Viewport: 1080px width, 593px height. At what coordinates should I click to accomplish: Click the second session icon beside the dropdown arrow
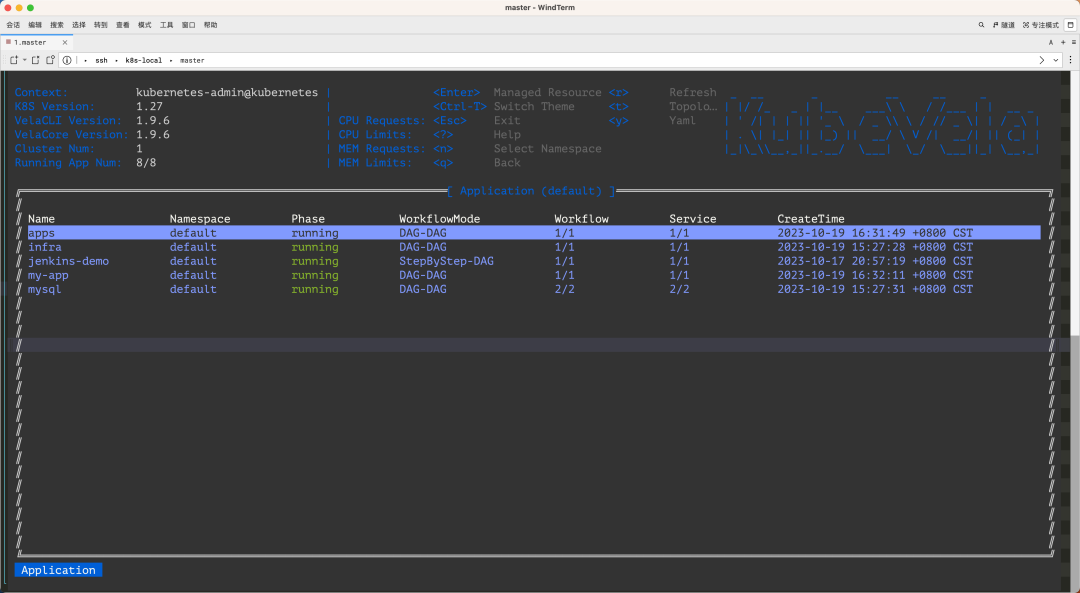tap(37, 60)
